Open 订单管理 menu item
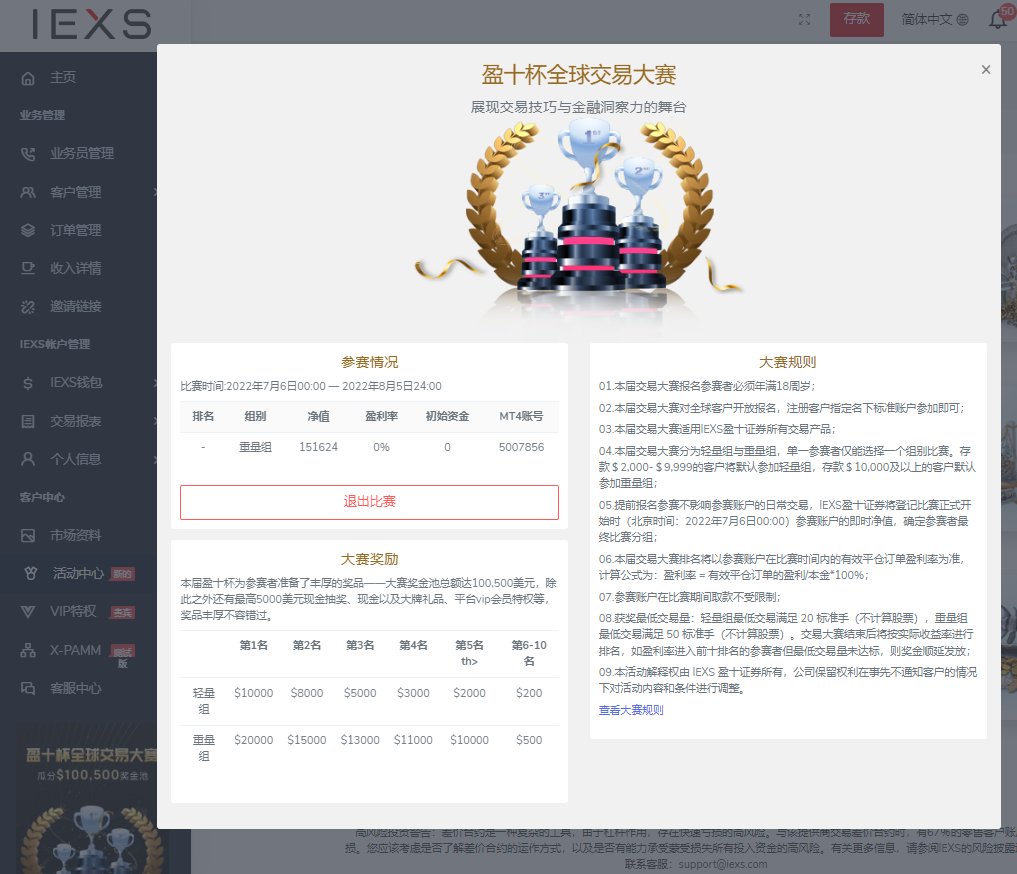 [x=76, y=230]
